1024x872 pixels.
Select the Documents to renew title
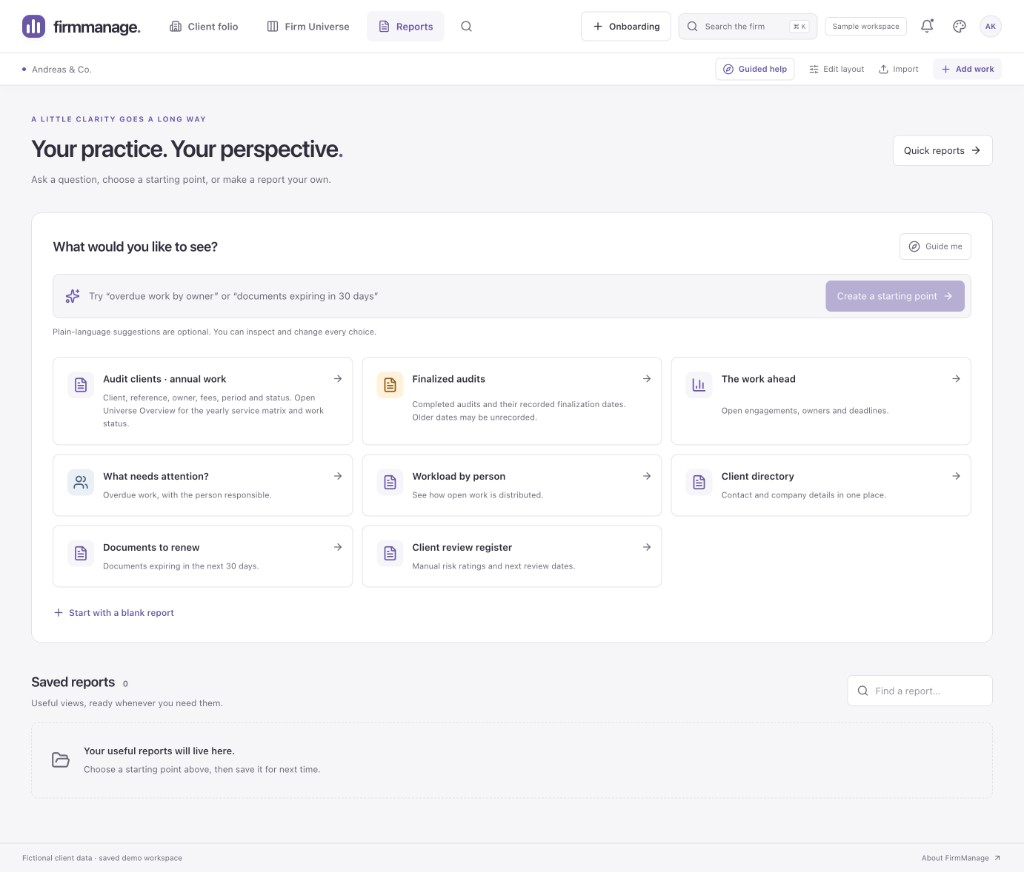coord(152,547)
